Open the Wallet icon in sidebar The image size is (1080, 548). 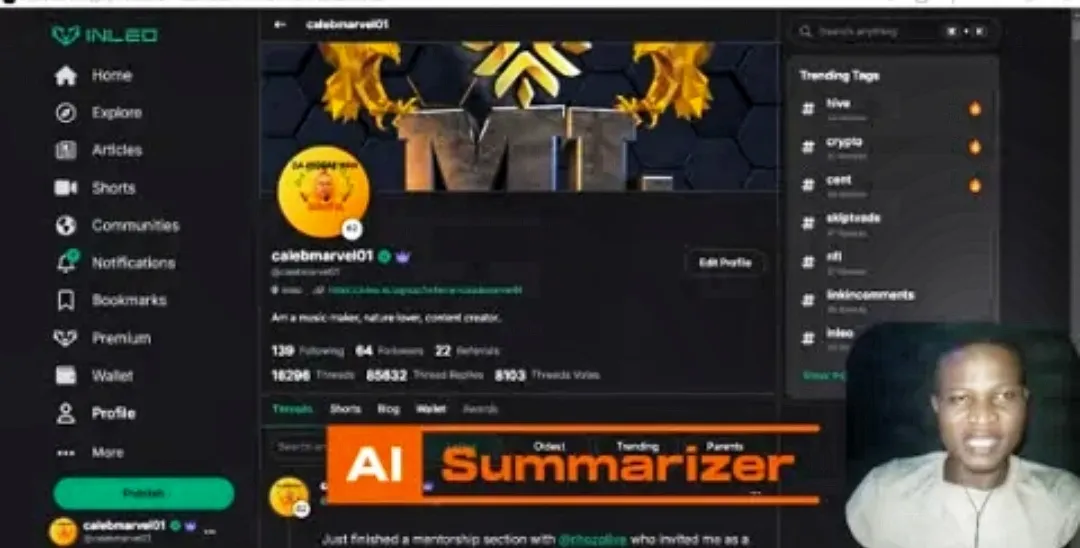(x=65, y=375)
